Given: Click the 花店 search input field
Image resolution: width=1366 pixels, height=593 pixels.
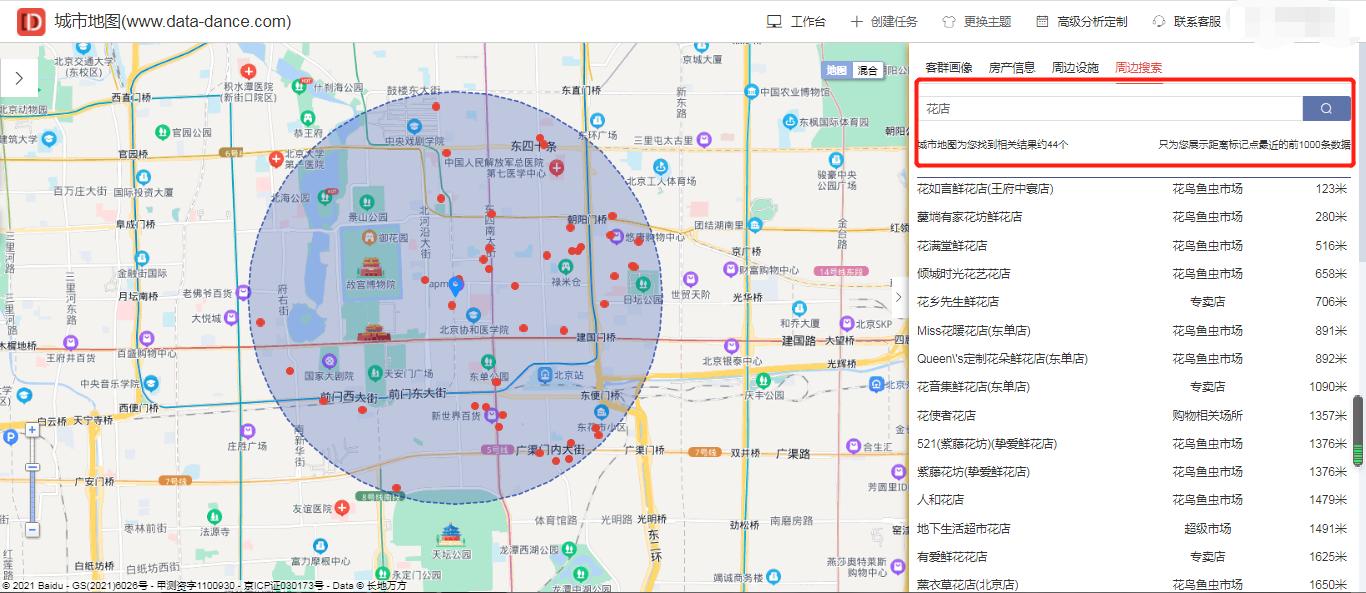Looking at the screenshot, I should (x=1100, y=108).
